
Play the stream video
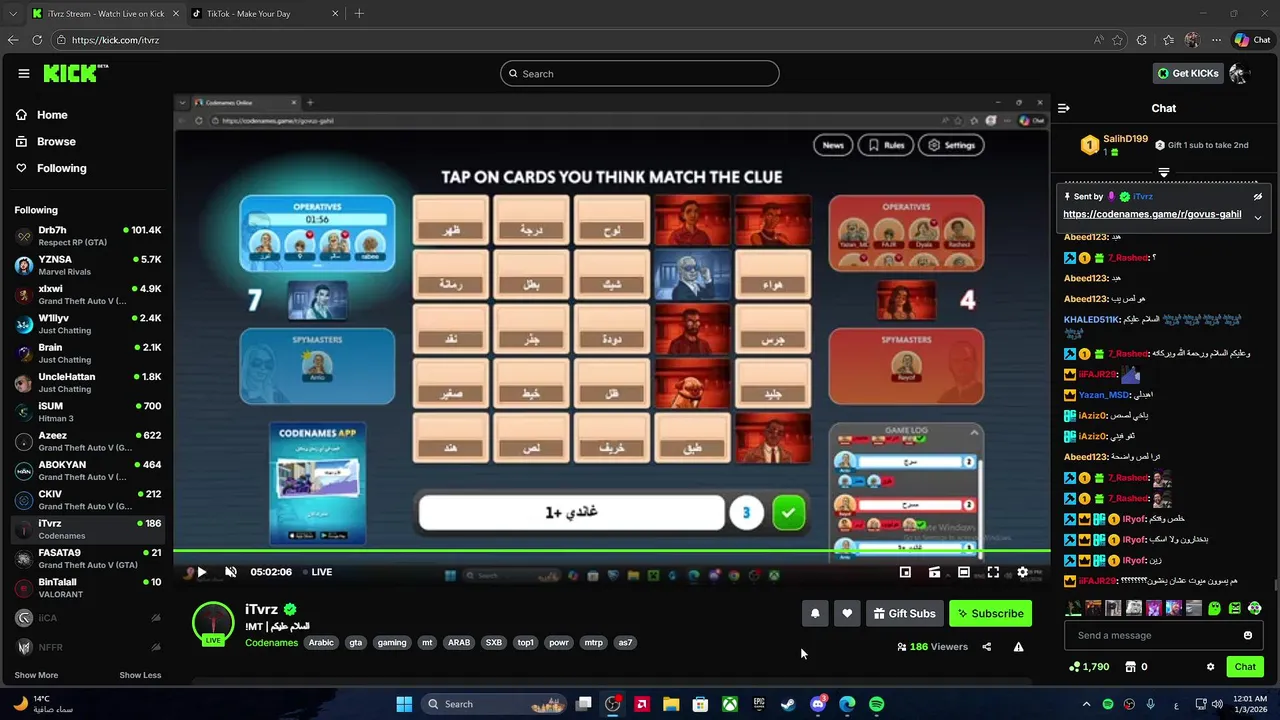click(201, 572)
